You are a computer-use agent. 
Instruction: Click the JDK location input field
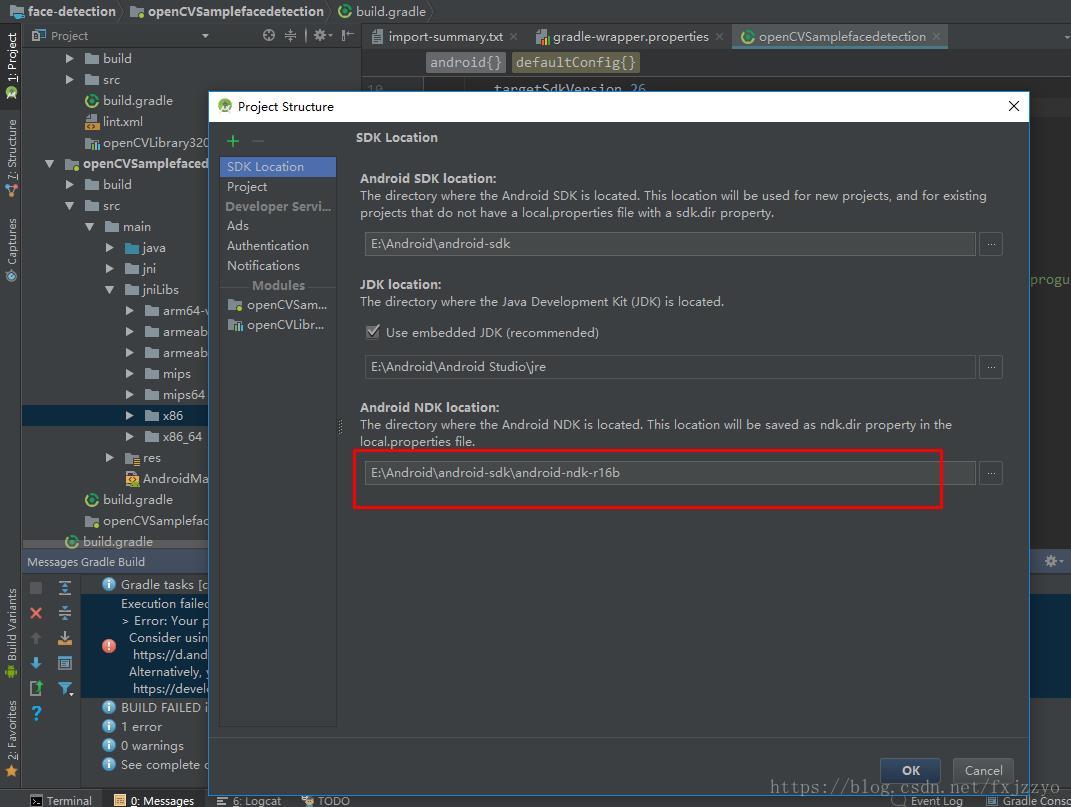(670, 367)
